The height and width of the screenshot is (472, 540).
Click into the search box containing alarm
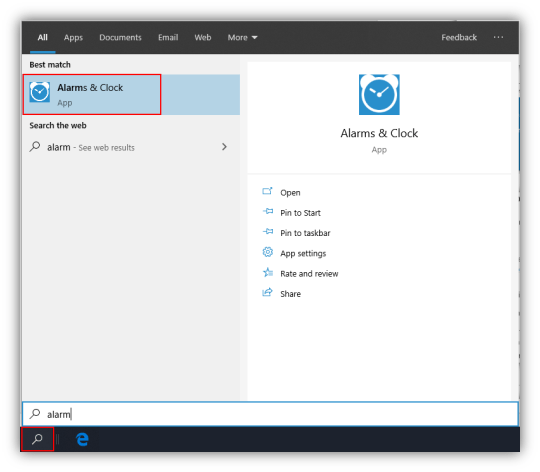270,414
